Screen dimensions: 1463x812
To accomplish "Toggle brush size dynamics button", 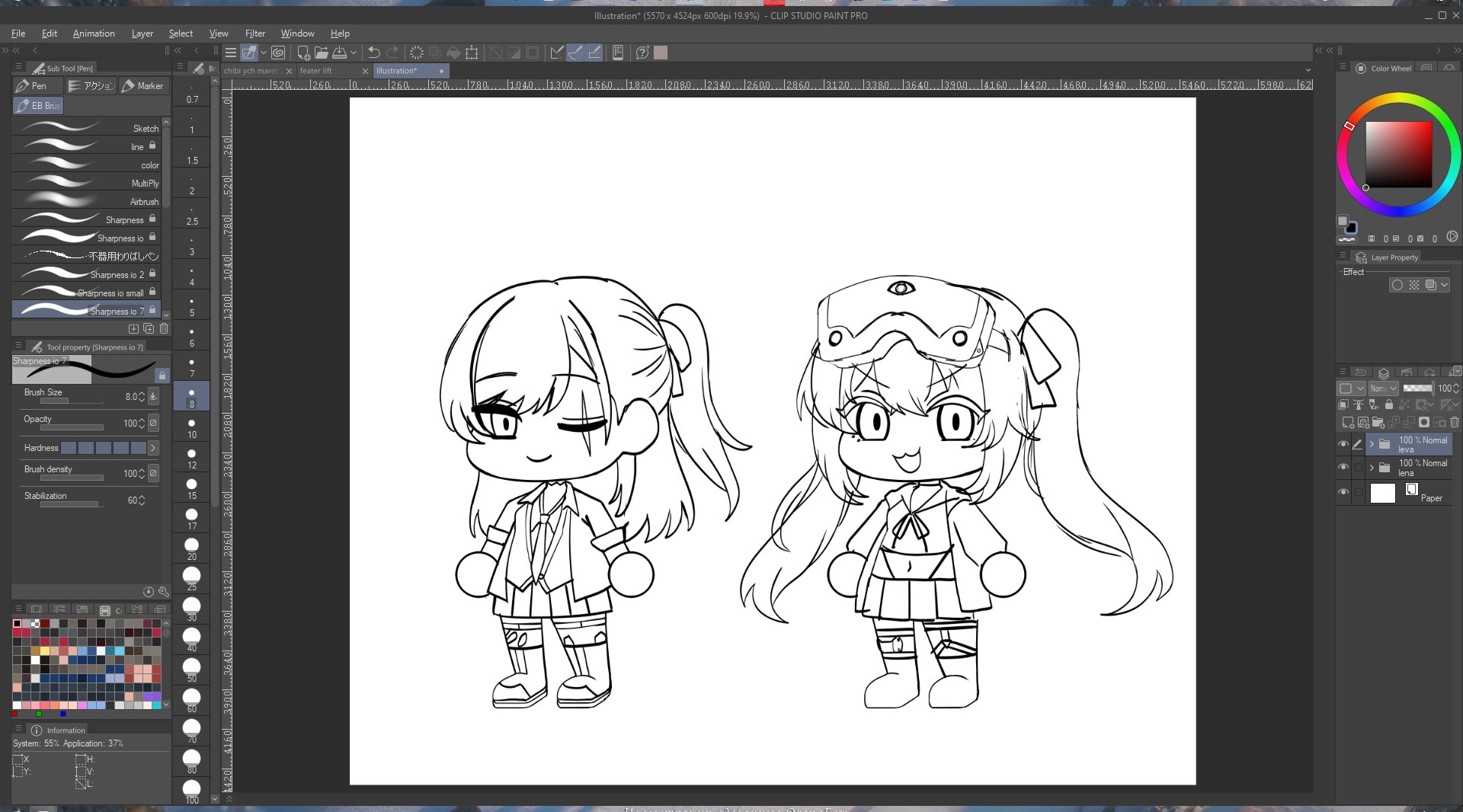I will pyautogui.click(x=153, y=396).
